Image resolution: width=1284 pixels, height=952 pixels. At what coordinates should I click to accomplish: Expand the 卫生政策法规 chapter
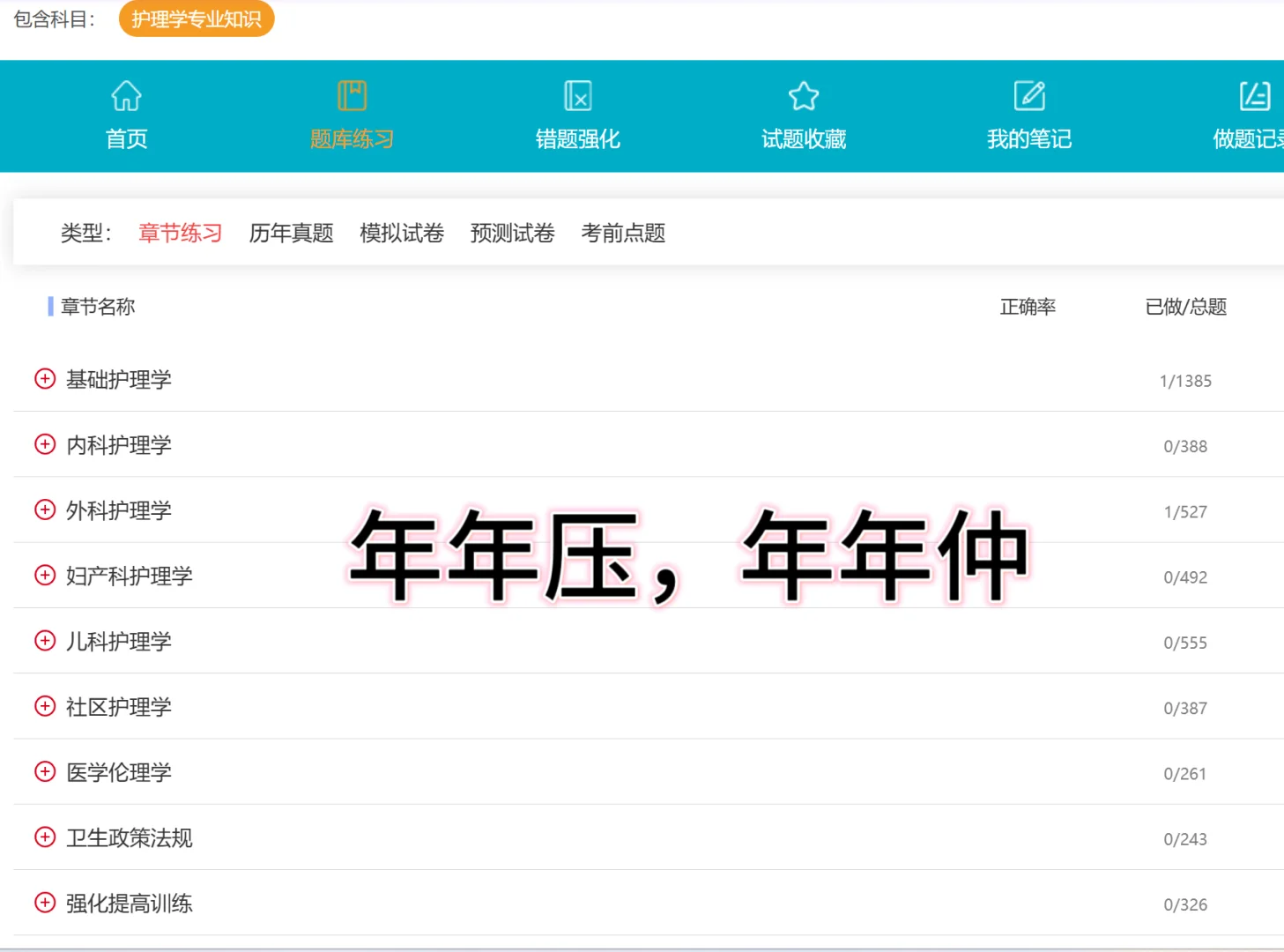click(x=45, y=837)
